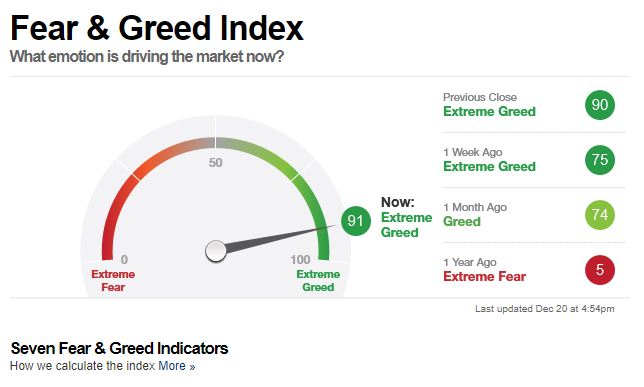Click the green 91 current index badge
Screen dimensions: 644x387
point(356,221)
